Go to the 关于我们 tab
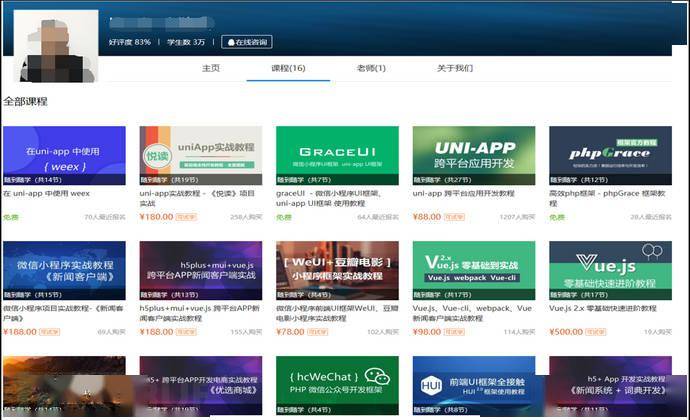Viewport: 690px width, 420px height. pyautogui.click(x=455, y=68)
